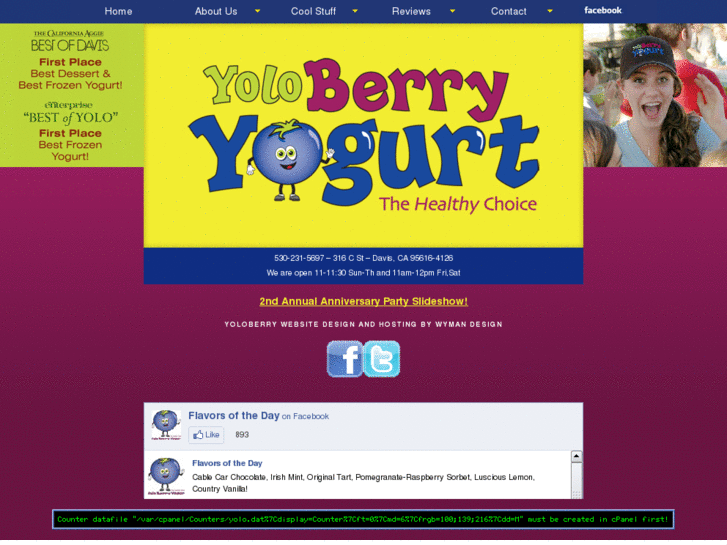
Task: Click the green counter datafile error message
Action: click(363, 519)
